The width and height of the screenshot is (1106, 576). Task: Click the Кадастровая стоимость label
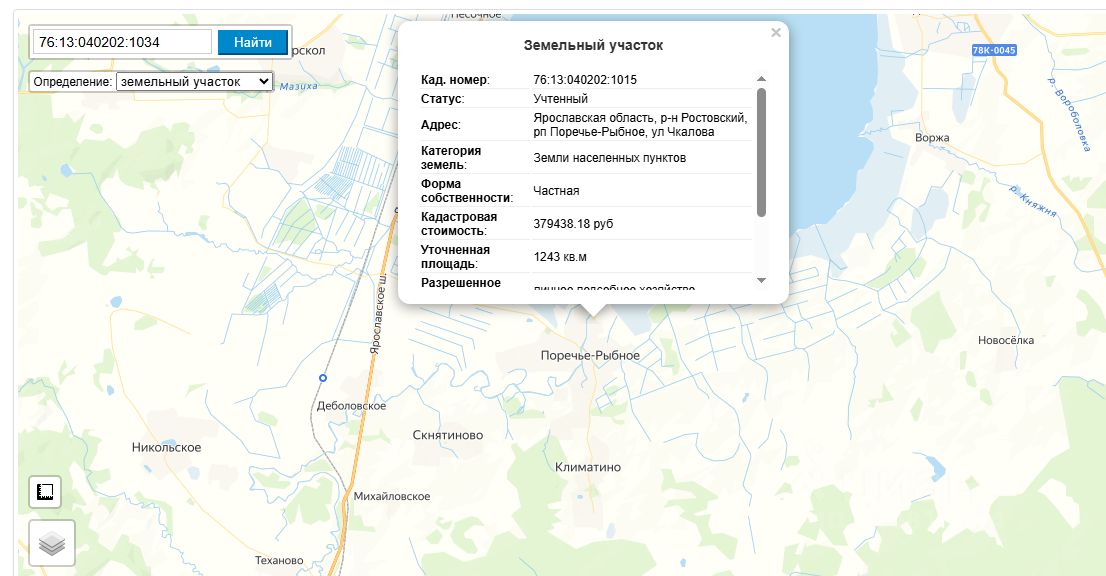[459, 224]
